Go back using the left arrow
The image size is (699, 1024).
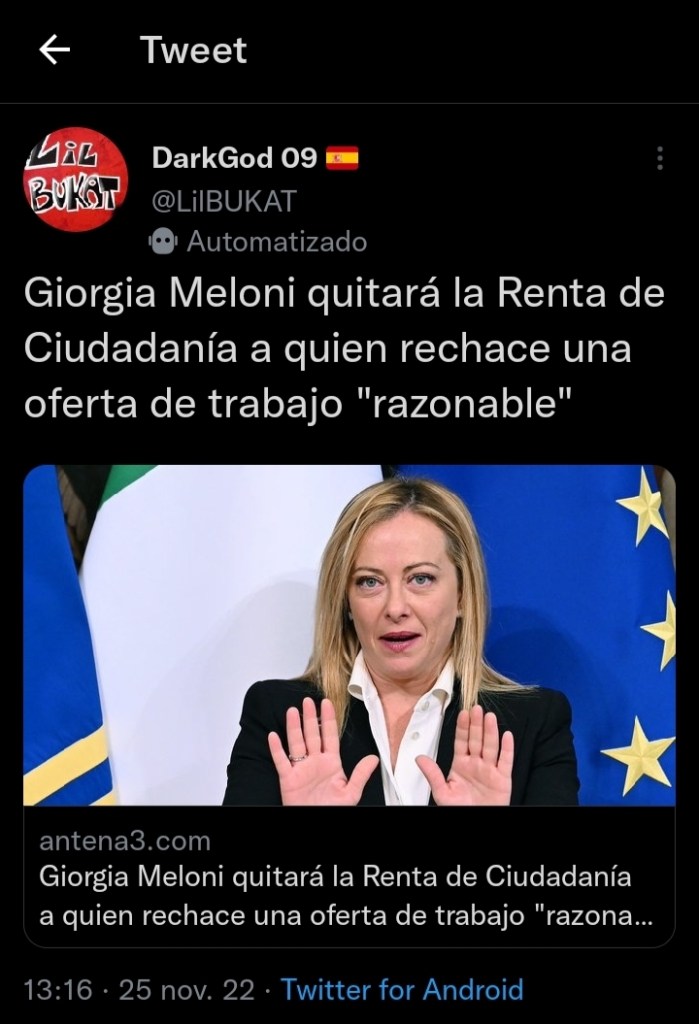click(55, 50)
